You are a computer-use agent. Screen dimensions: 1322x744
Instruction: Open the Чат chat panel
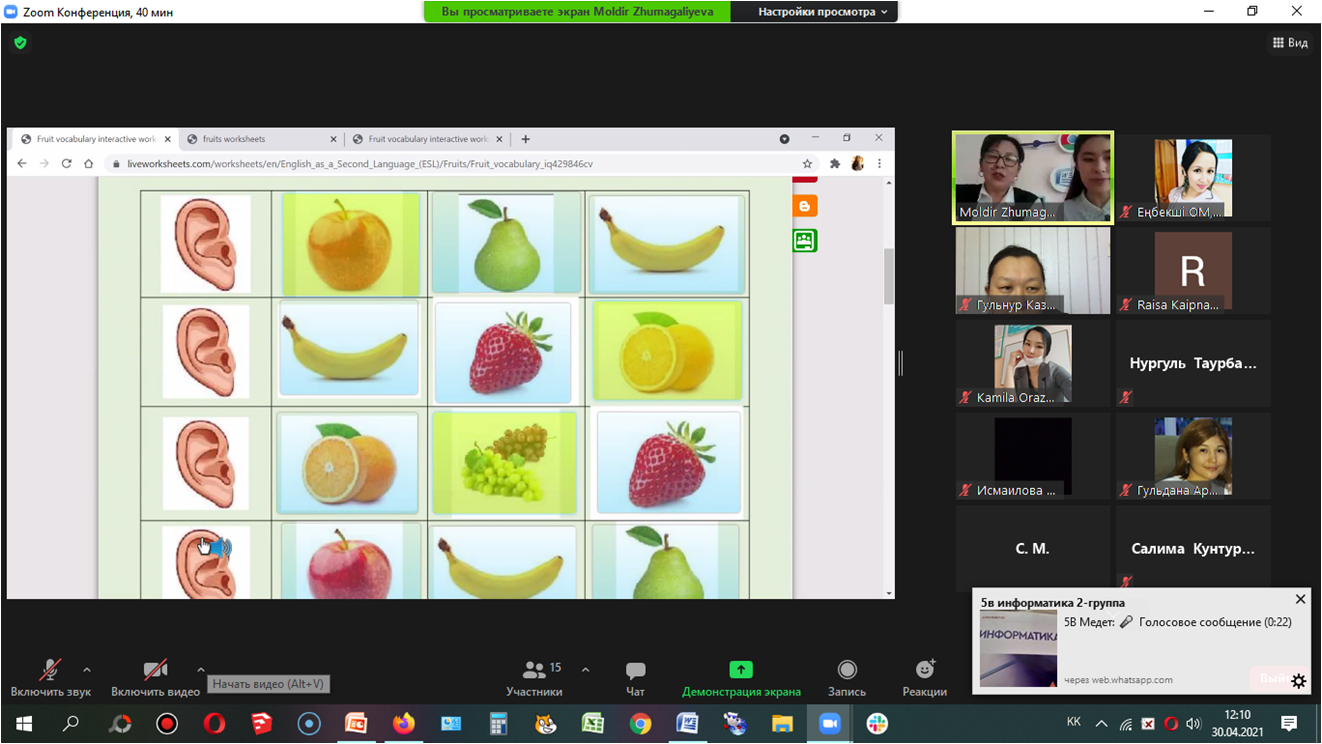635,677
